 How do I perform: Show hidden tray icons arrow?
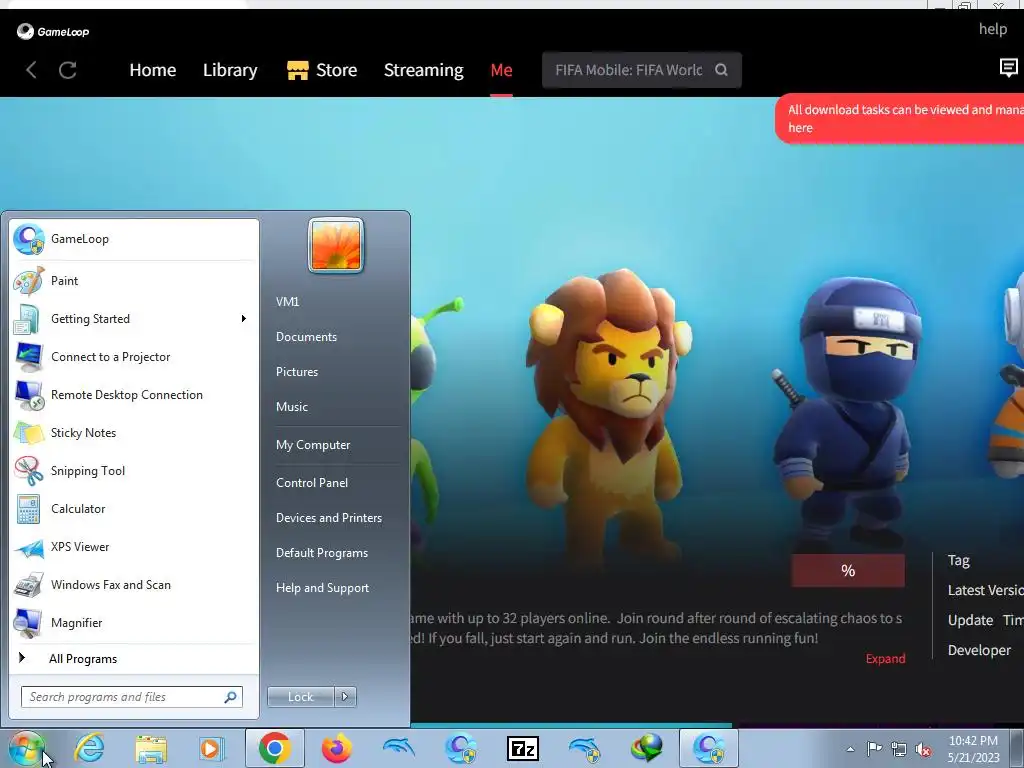850,750
